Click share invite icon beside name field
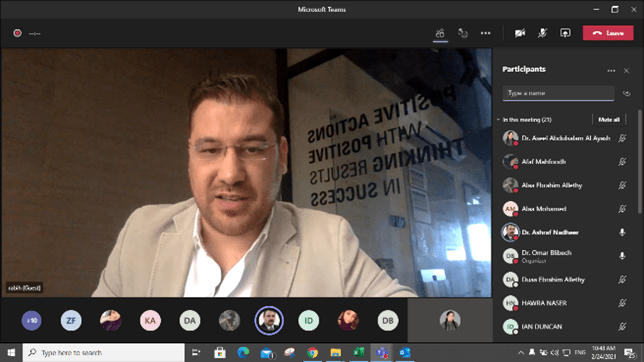The image size is (644, 362). pos(626,93)
